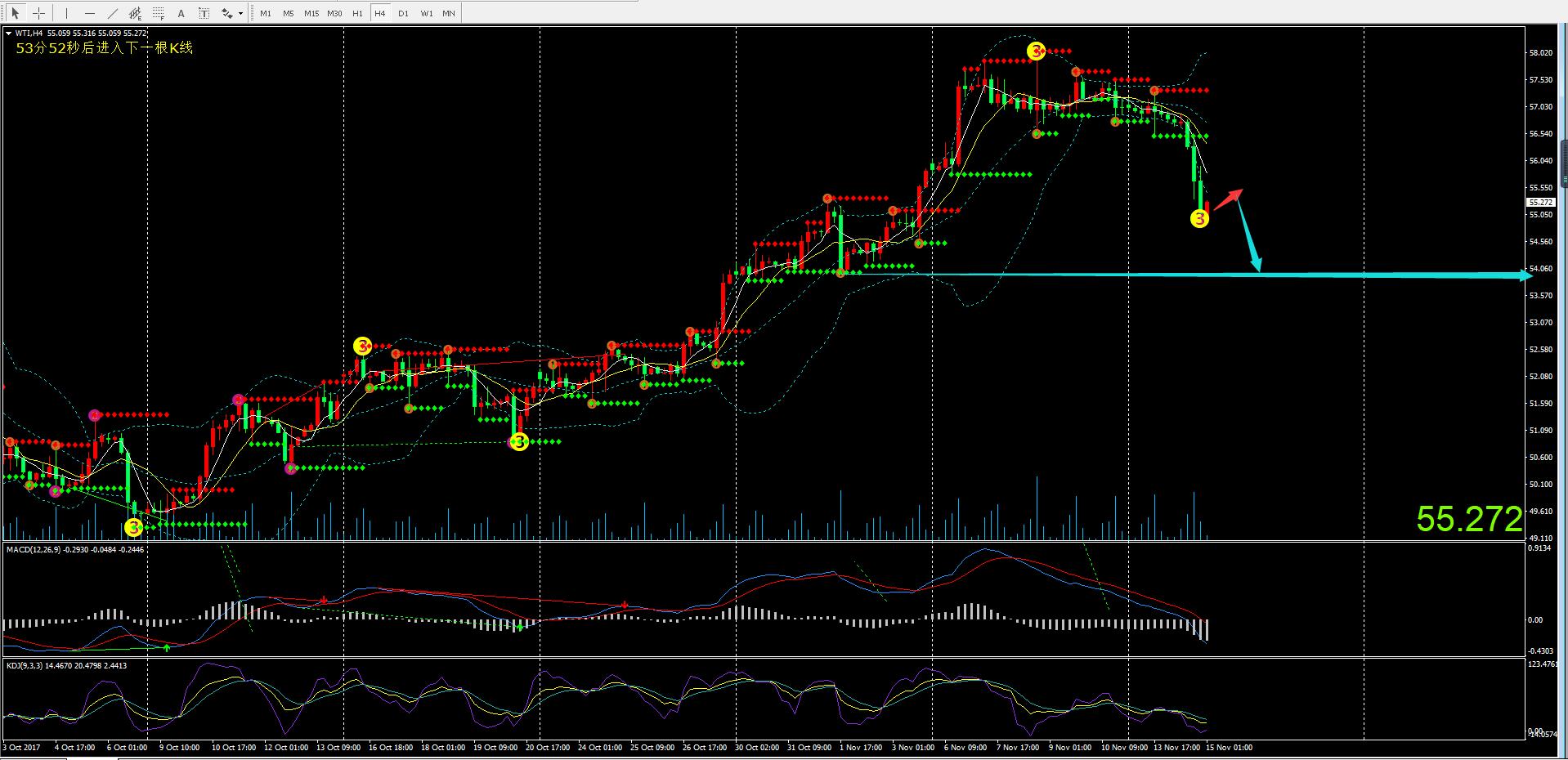Click the 54.560 price scale label

(x=1540, y=242)
